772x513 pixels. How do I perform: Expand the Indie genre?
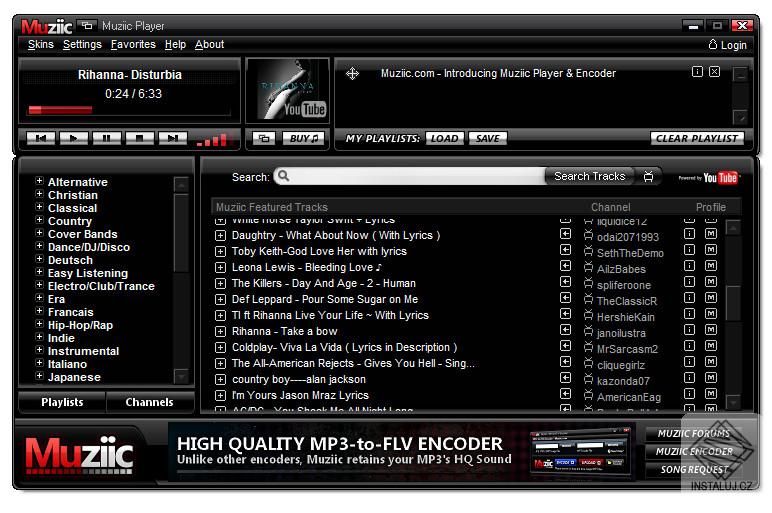pos(39,337)
